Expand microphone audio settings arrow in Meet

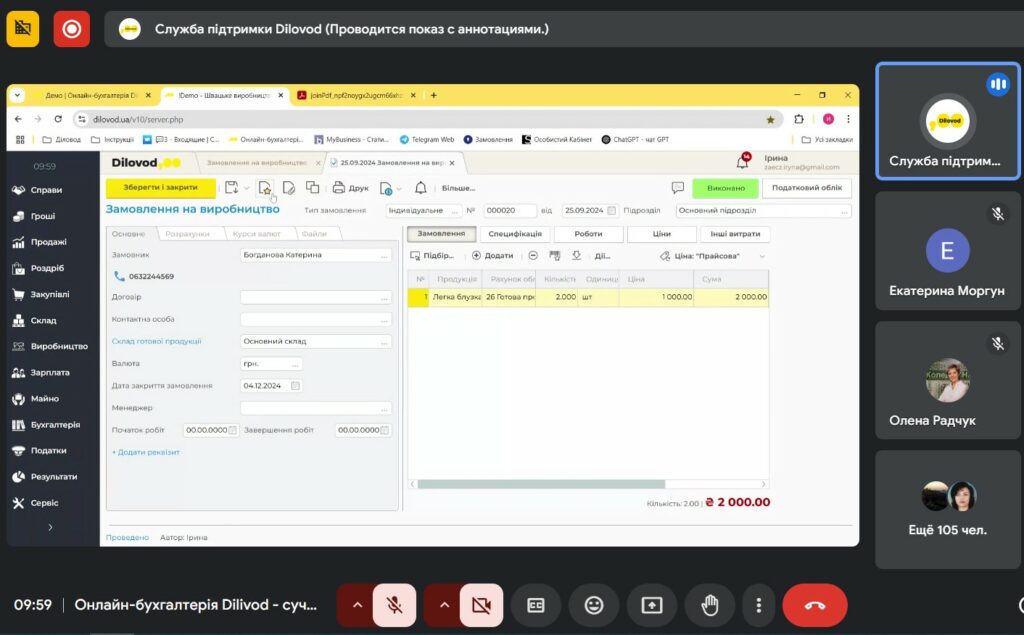[357, 606]
